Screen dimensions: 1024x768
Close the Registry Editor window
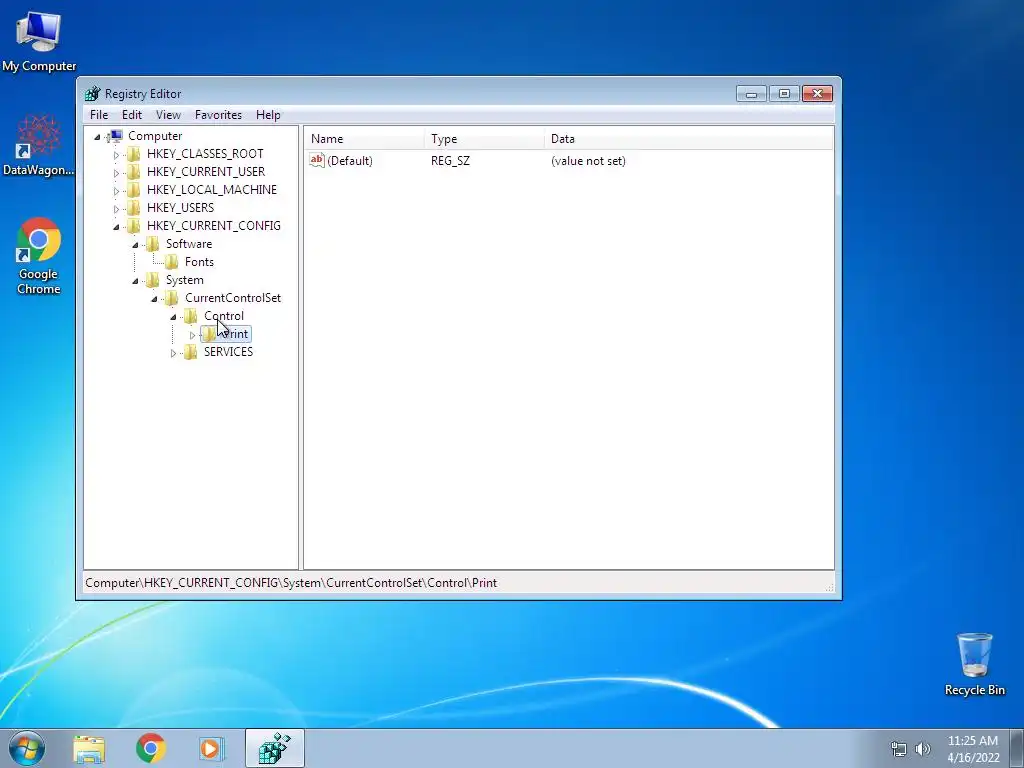pos(817,94)
